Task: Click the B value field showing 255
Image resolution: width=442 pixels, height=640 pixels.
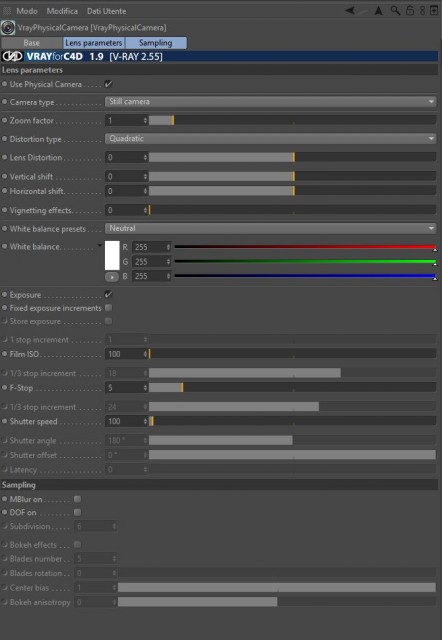Action: coord(149,276)
